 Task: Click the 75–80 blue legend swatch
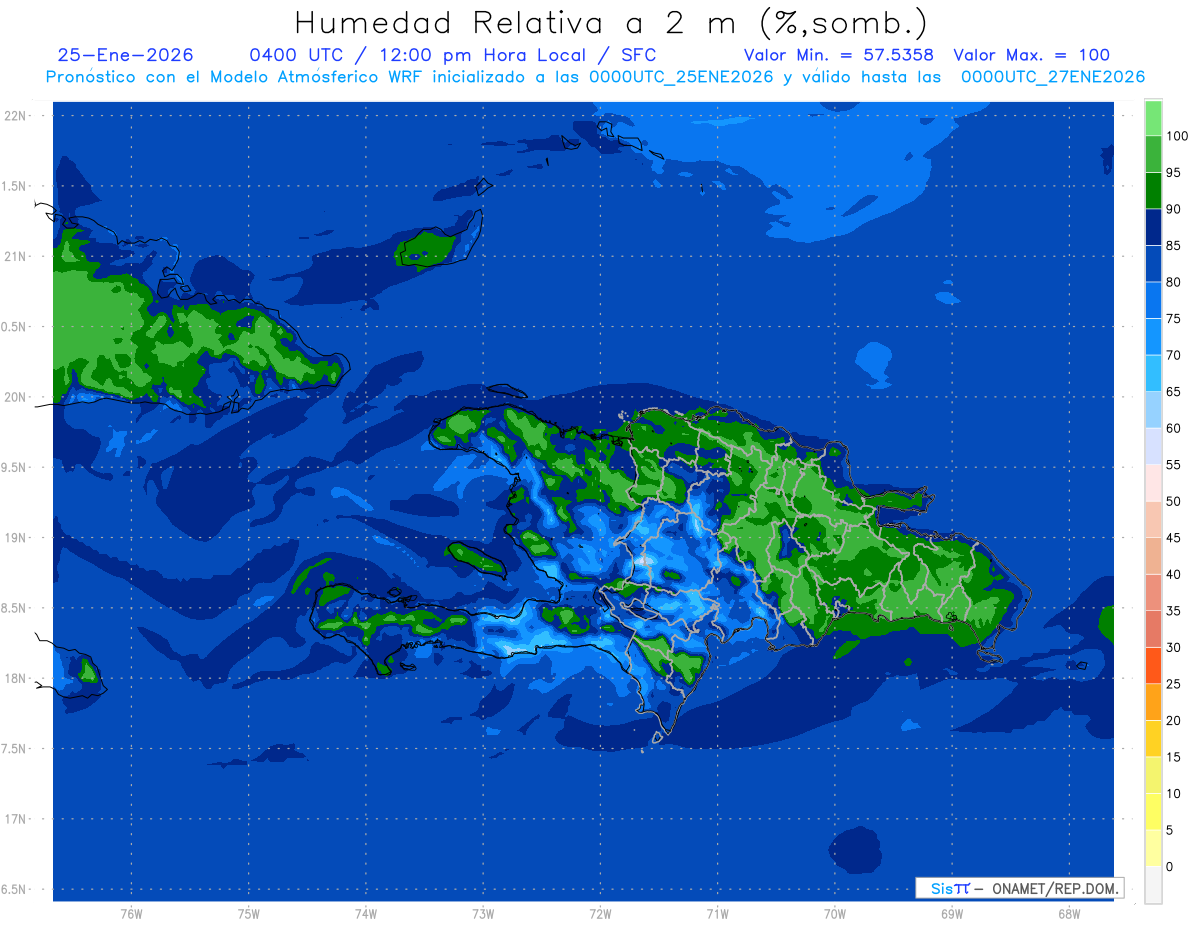coord(1153,300)
